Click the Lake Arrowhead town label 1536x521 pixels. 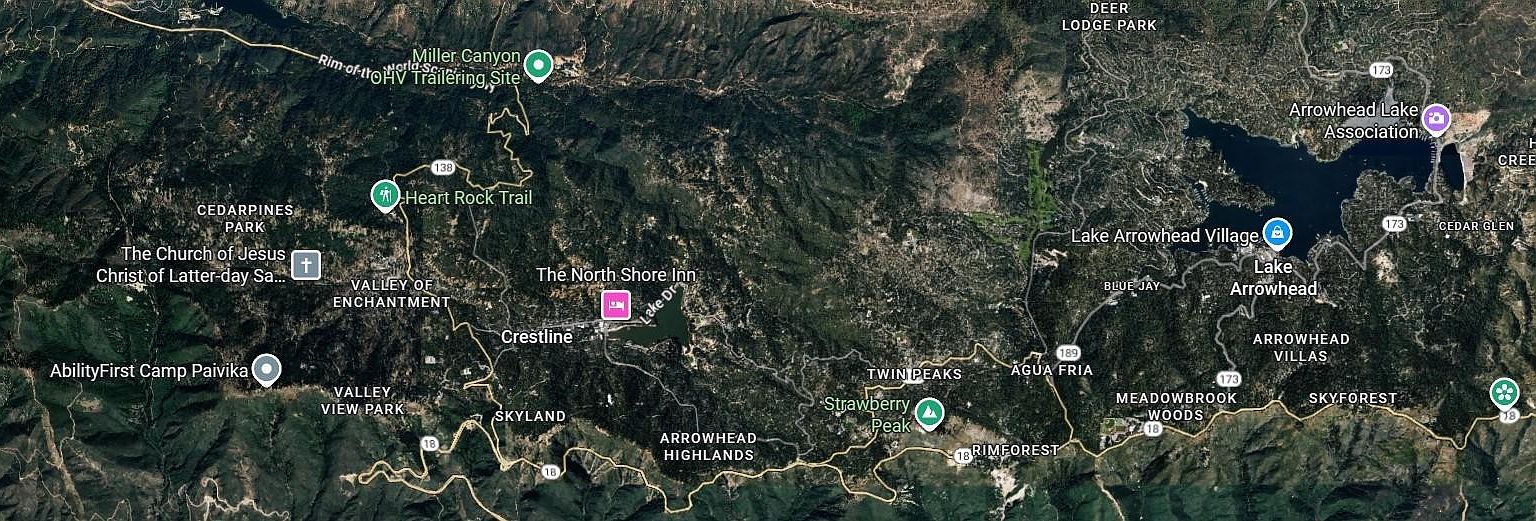1273,278
